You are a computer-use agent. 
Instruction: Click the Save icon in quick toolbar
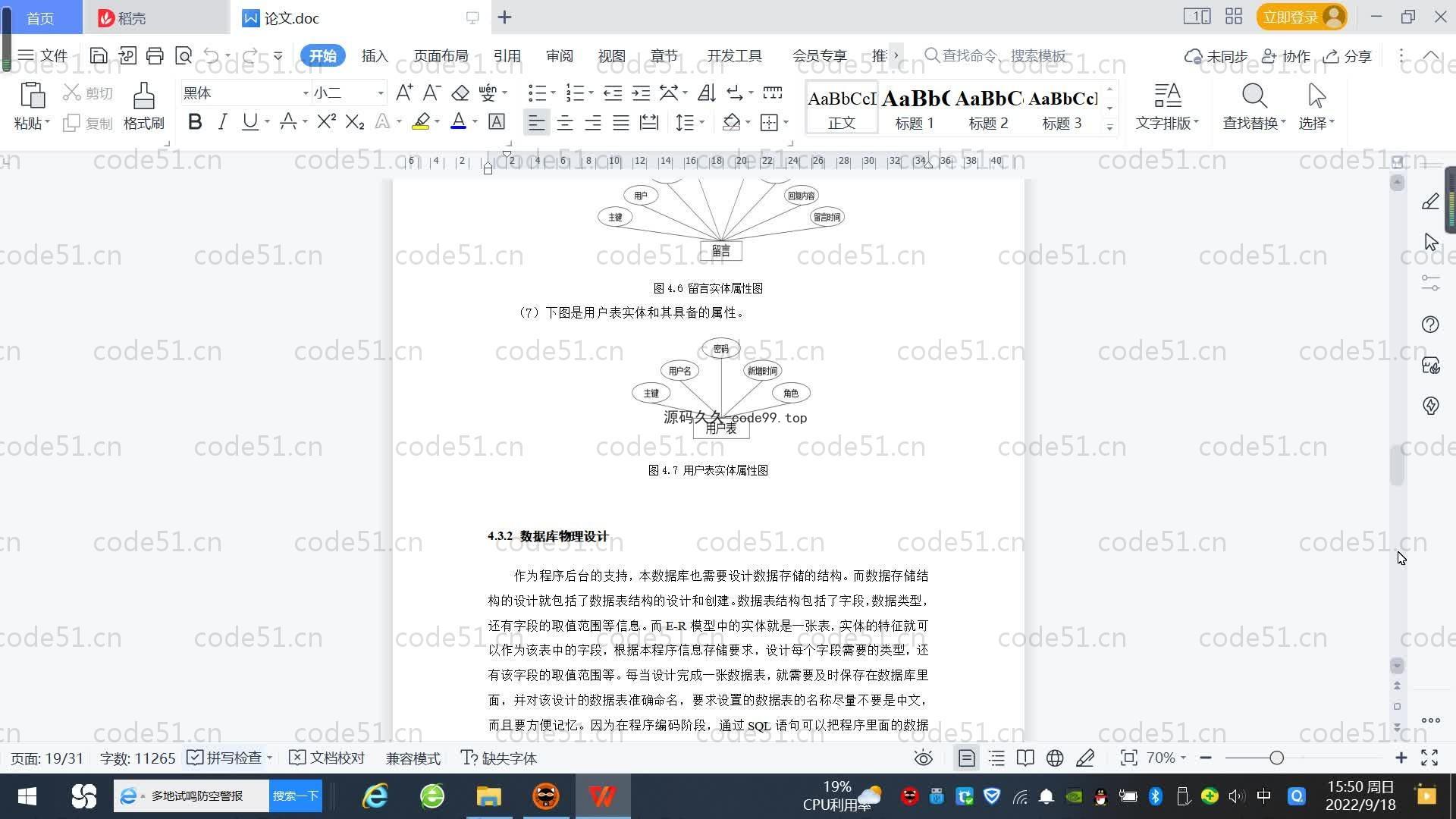99,55
